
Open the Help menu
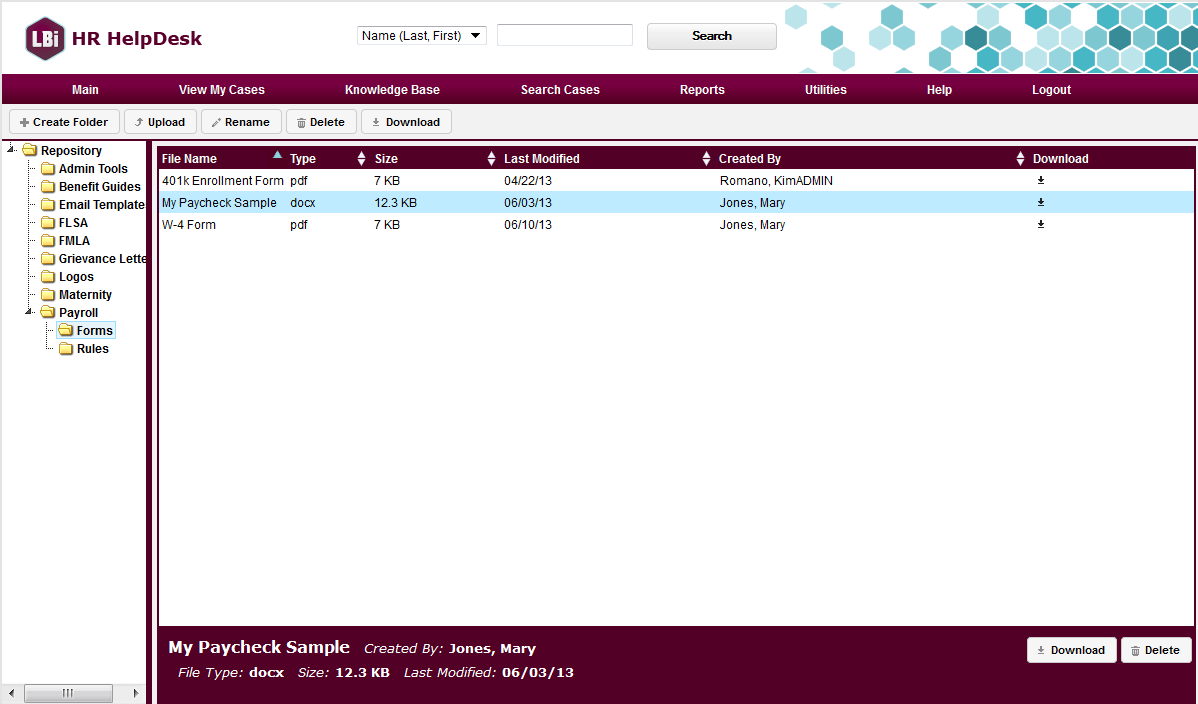pyautogui.click(x=939, y=89)
